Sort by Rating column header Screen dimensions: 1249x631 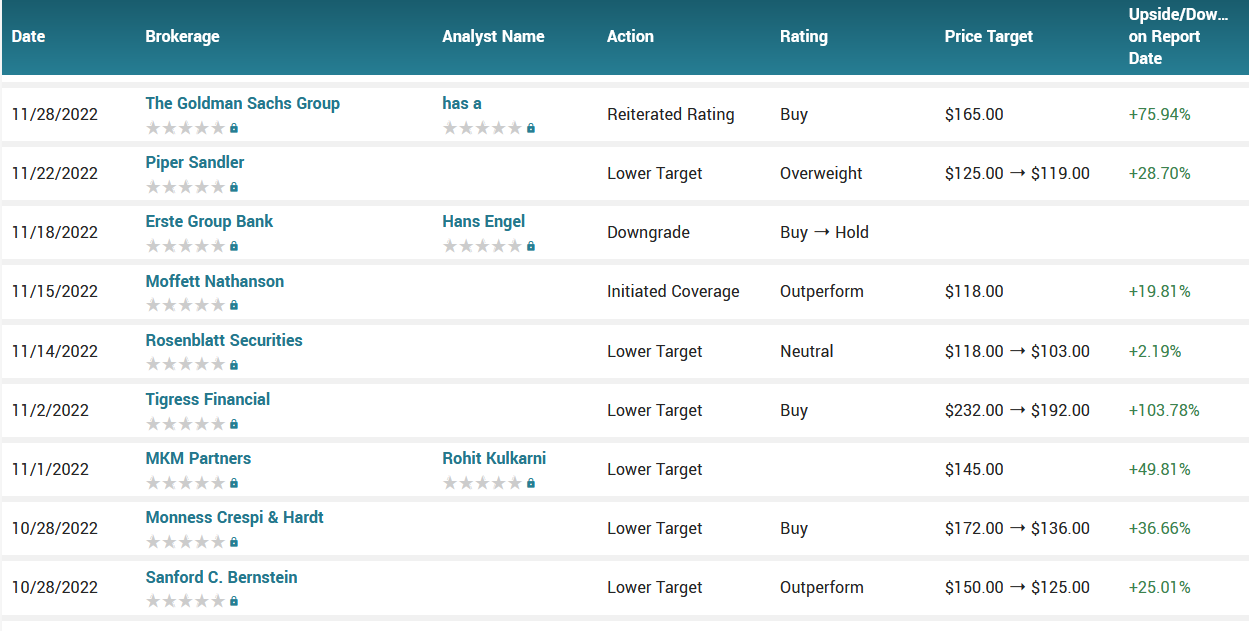(803, 36)
